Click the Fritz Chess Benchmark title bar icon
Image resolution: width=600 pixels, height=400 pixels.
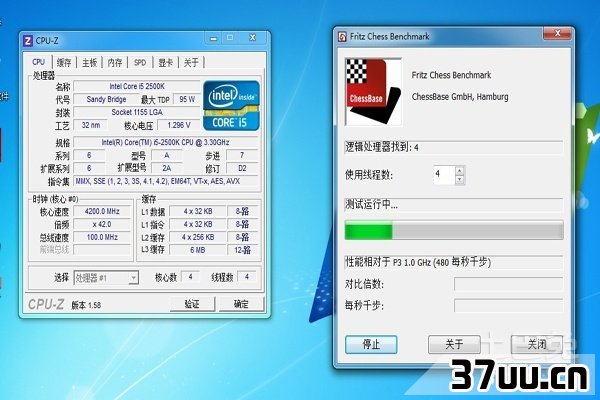click(x=342, y=37)
